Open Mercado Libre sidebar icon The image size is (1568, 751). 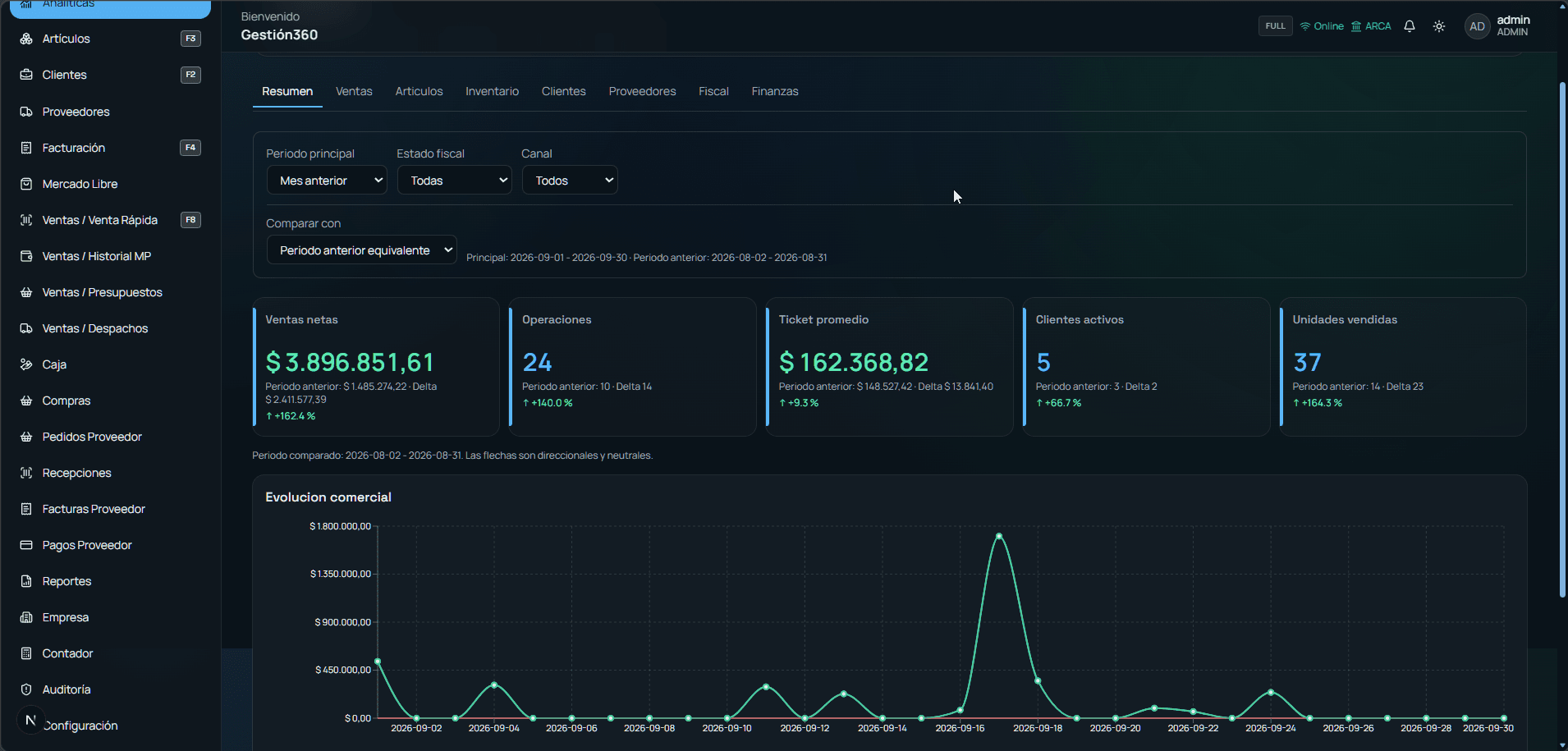[26, 184]
